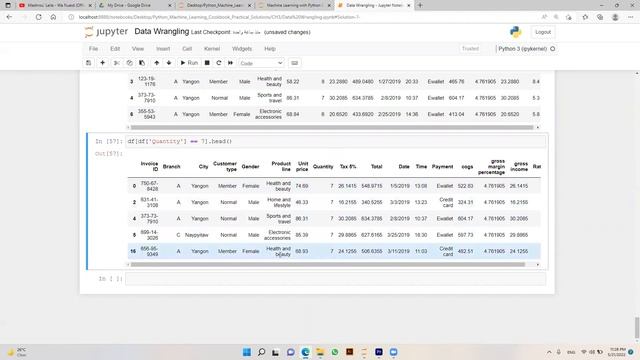Click the Trusted notebook indicator
This screenshot has width=640, height=360.
tap(470, 49)
